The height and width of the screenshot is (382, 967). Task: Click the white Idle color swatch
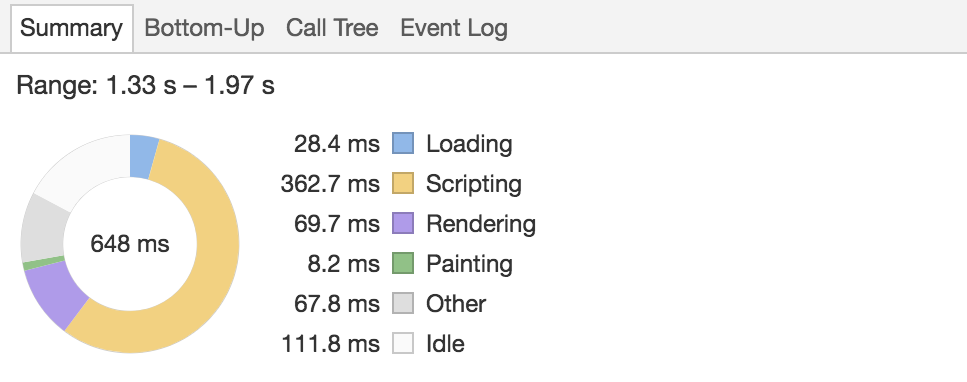[403, 344]
